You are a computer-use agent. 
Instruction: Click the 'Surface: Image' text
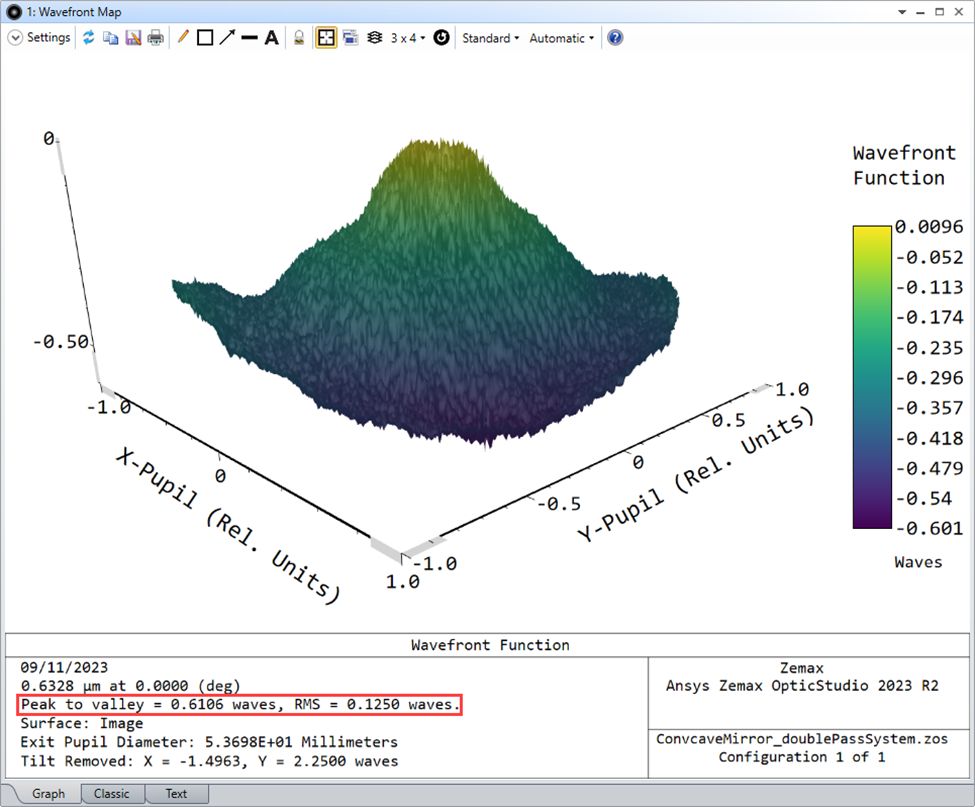81,723
